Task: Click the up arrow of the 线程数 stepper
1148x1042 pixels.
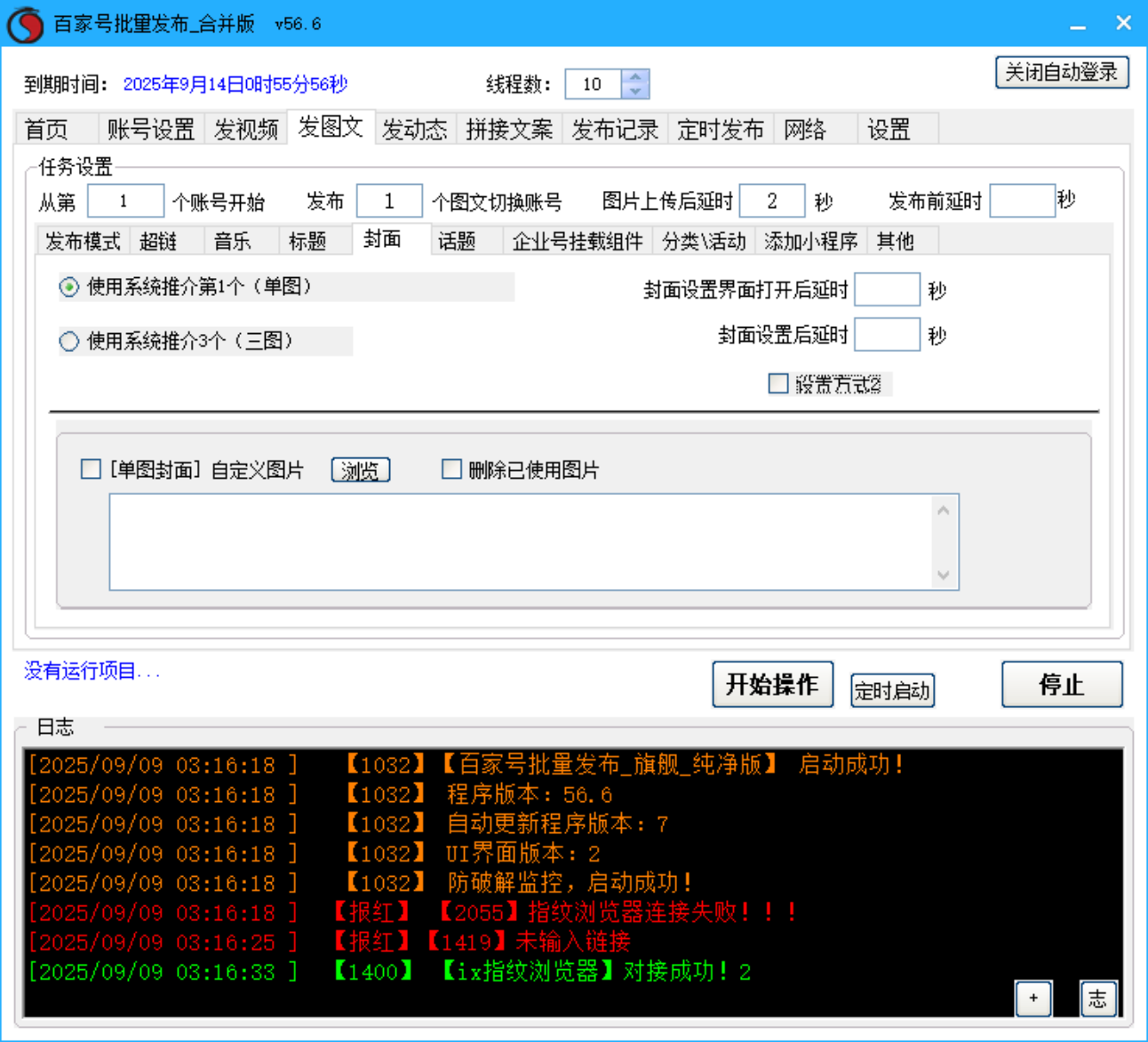Action: tap(635, 77)
